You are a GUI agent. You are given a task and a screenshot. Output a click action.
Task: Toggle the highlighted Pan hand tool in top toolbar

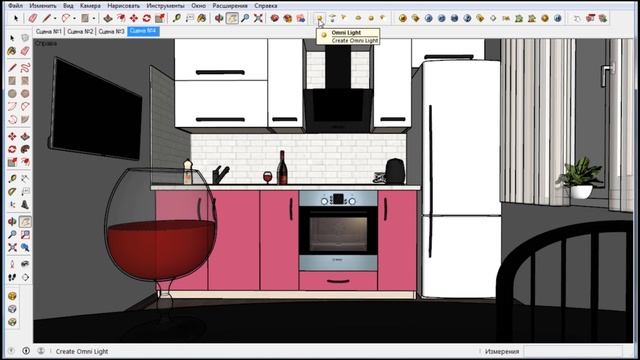[232, 18]
